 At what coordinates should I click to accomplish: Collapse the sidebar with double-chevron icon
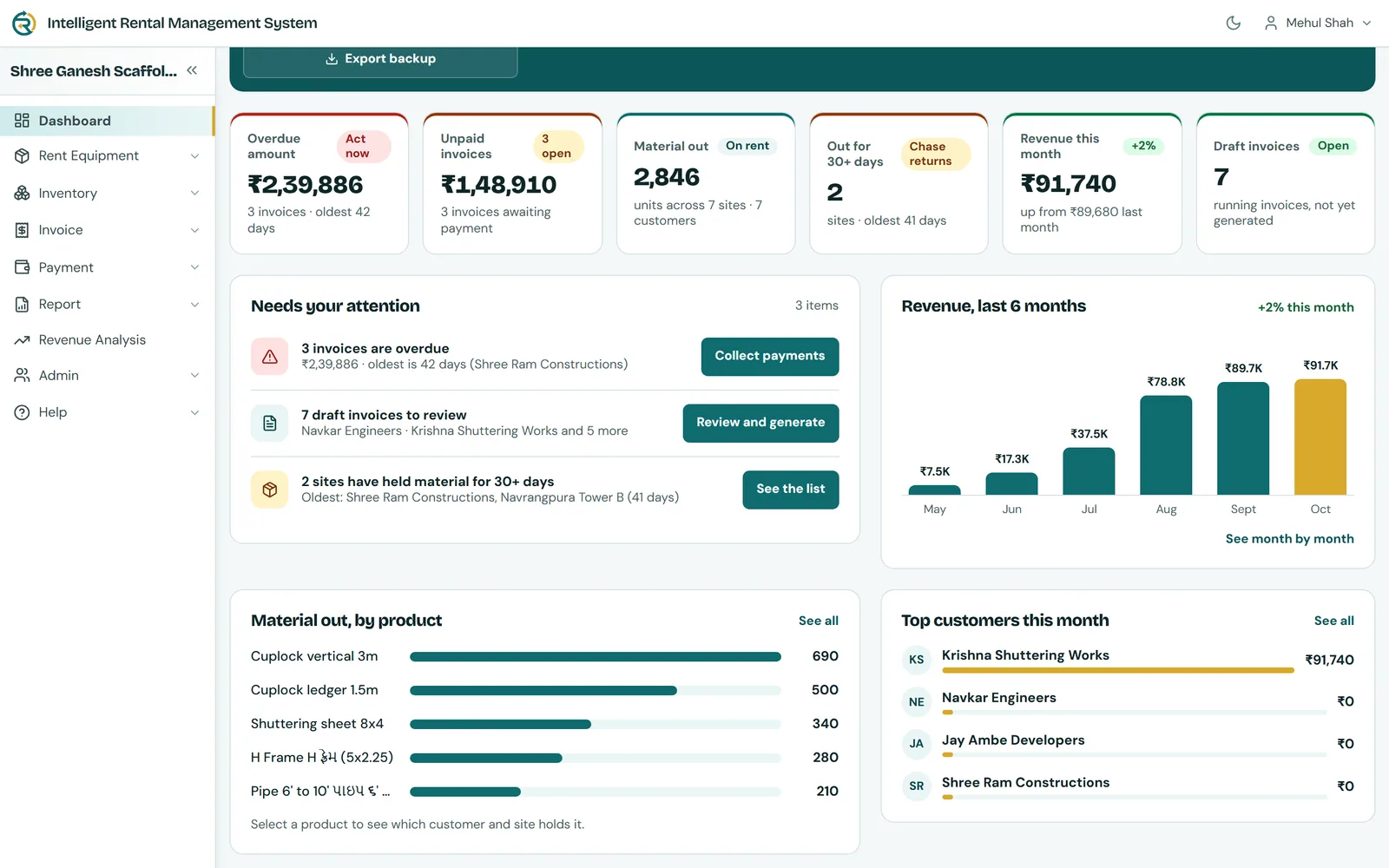(192, 70)
